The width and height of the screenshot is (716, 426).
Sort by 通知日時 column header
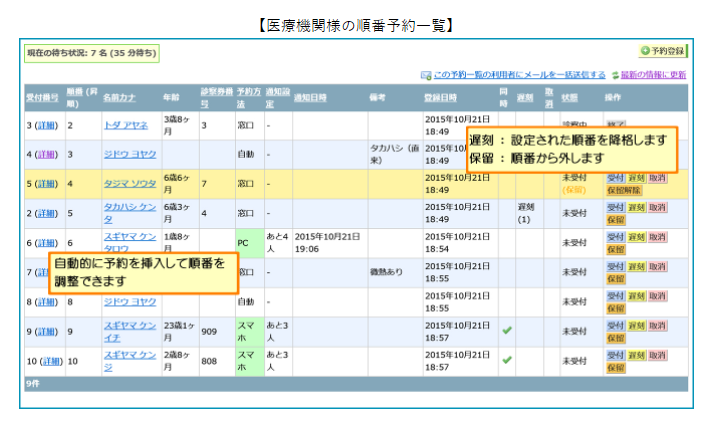(310, 97)
